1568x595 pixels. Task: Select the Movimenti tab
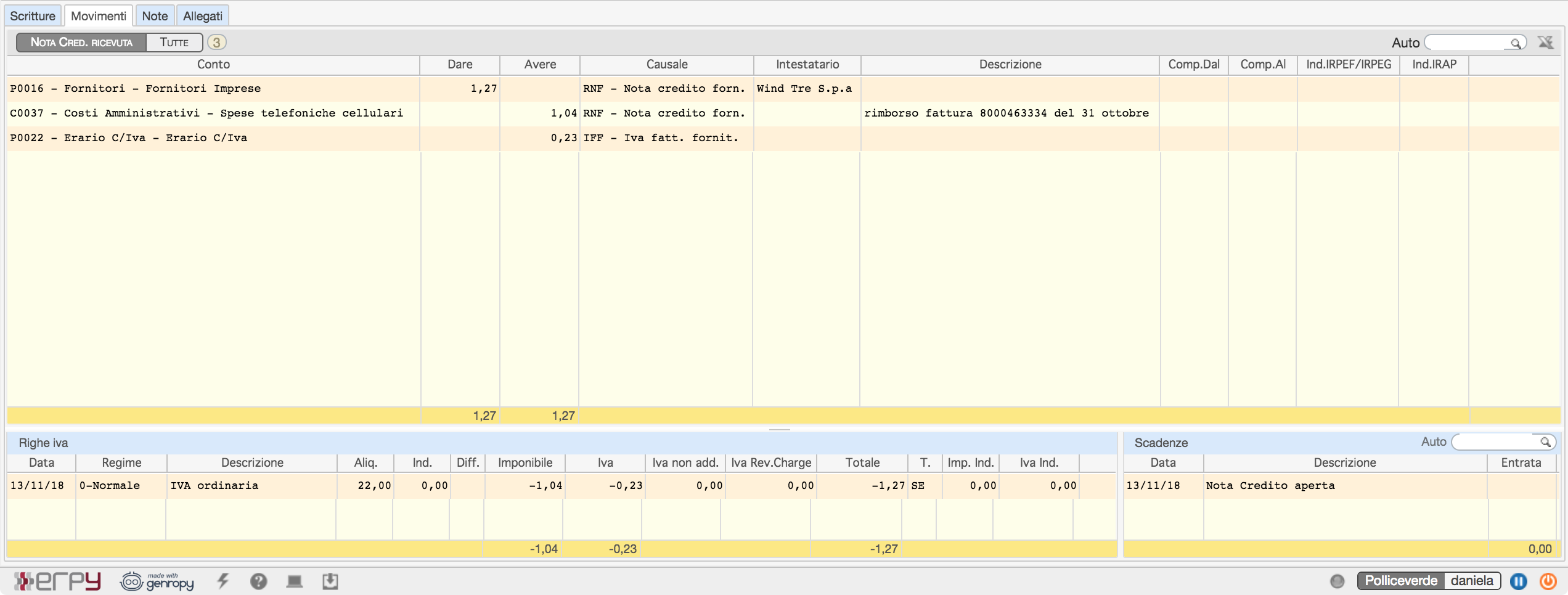99,16
